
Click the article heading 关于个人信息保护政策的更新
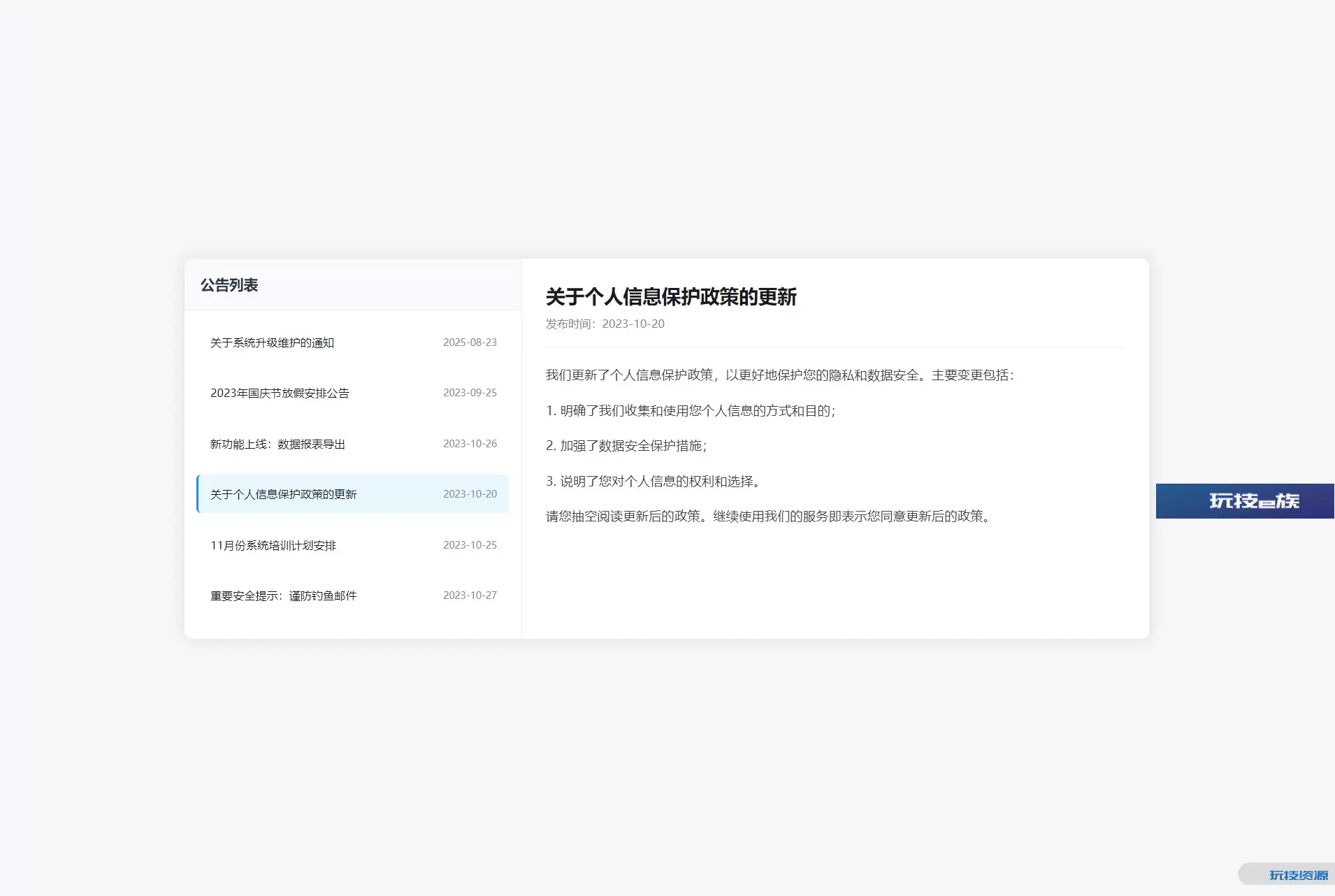671,297
